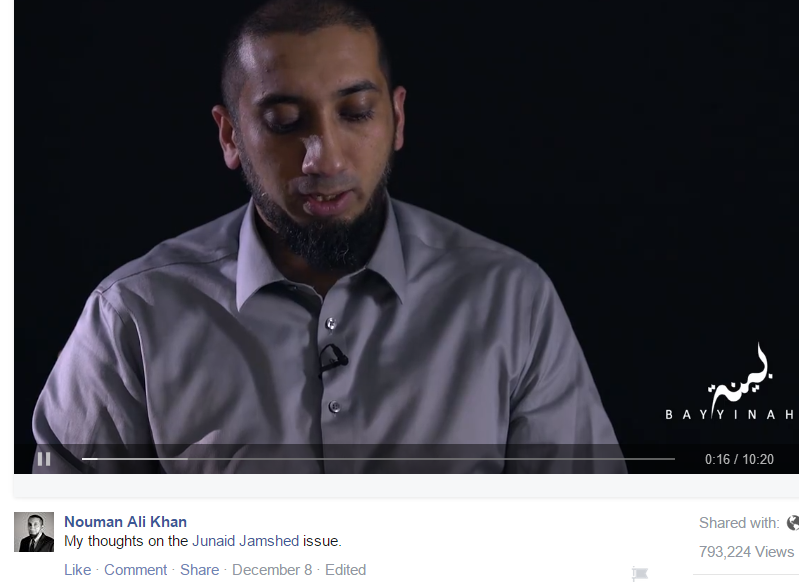Seek to the played portion of the progress bar
Viewport: 799px width, 582px height.
coord(90,459)
